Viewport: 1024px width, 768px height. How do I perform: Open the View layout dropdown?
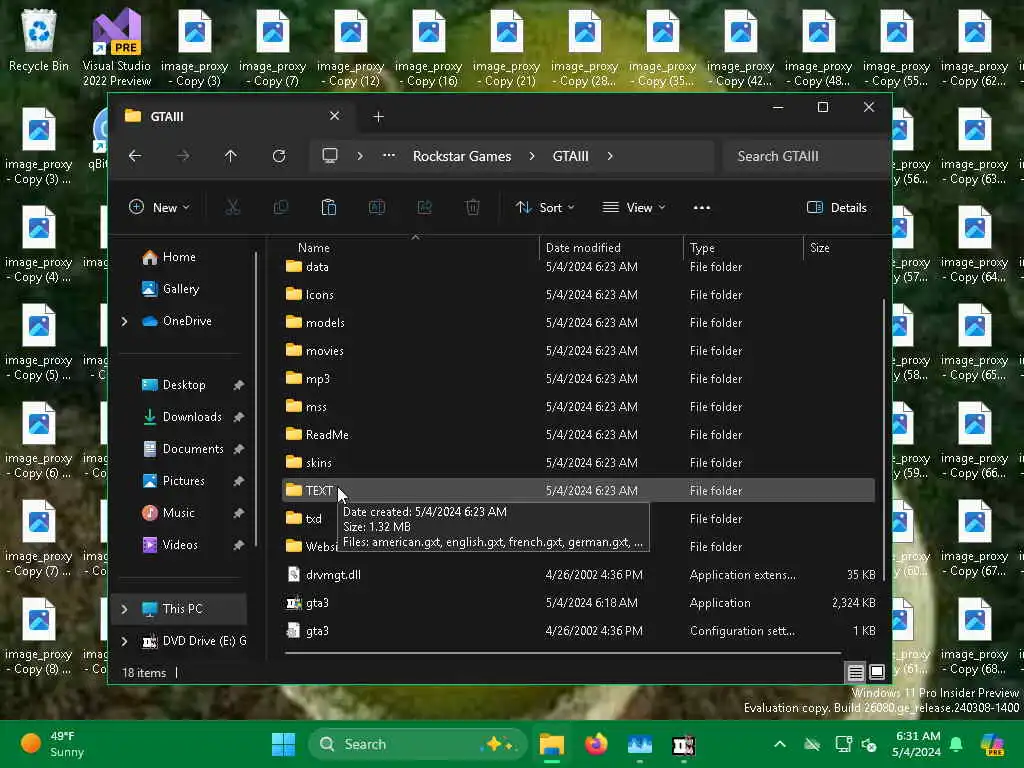633,208
